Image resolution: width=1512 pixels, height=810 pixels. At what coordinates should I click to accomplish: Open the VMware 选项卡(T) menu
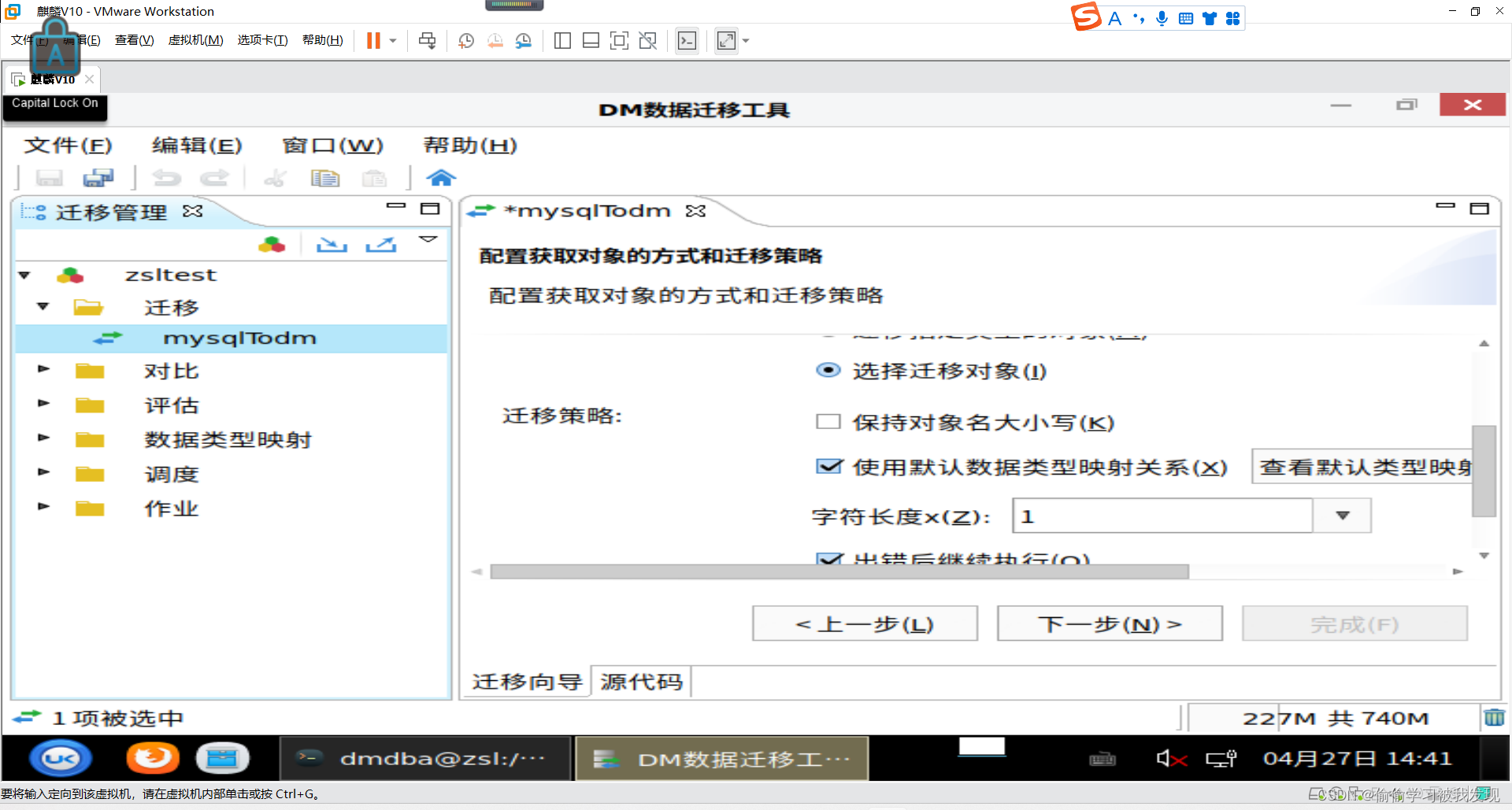[263, 40]
